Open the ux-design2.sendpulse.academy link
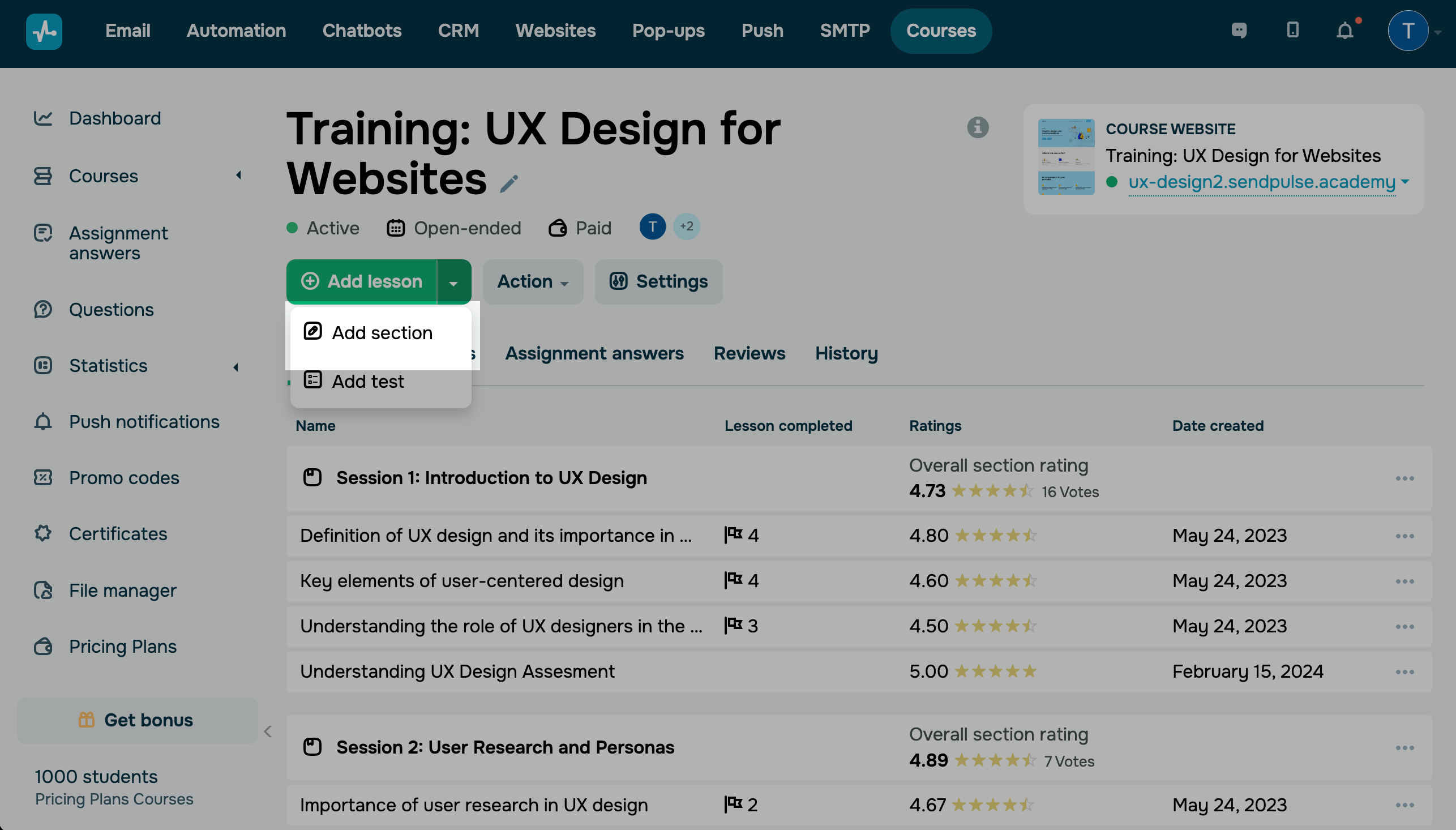The width and height of the screenshot is (1456, 830). pos(1262,182)
